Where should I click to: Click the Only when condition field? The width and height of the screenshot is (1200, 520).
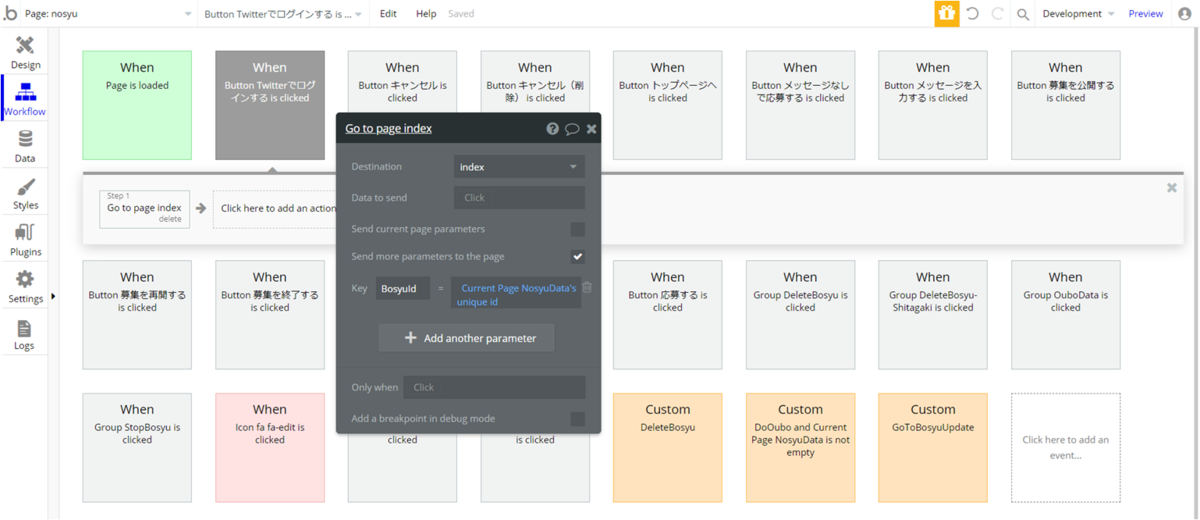point(495,387)
